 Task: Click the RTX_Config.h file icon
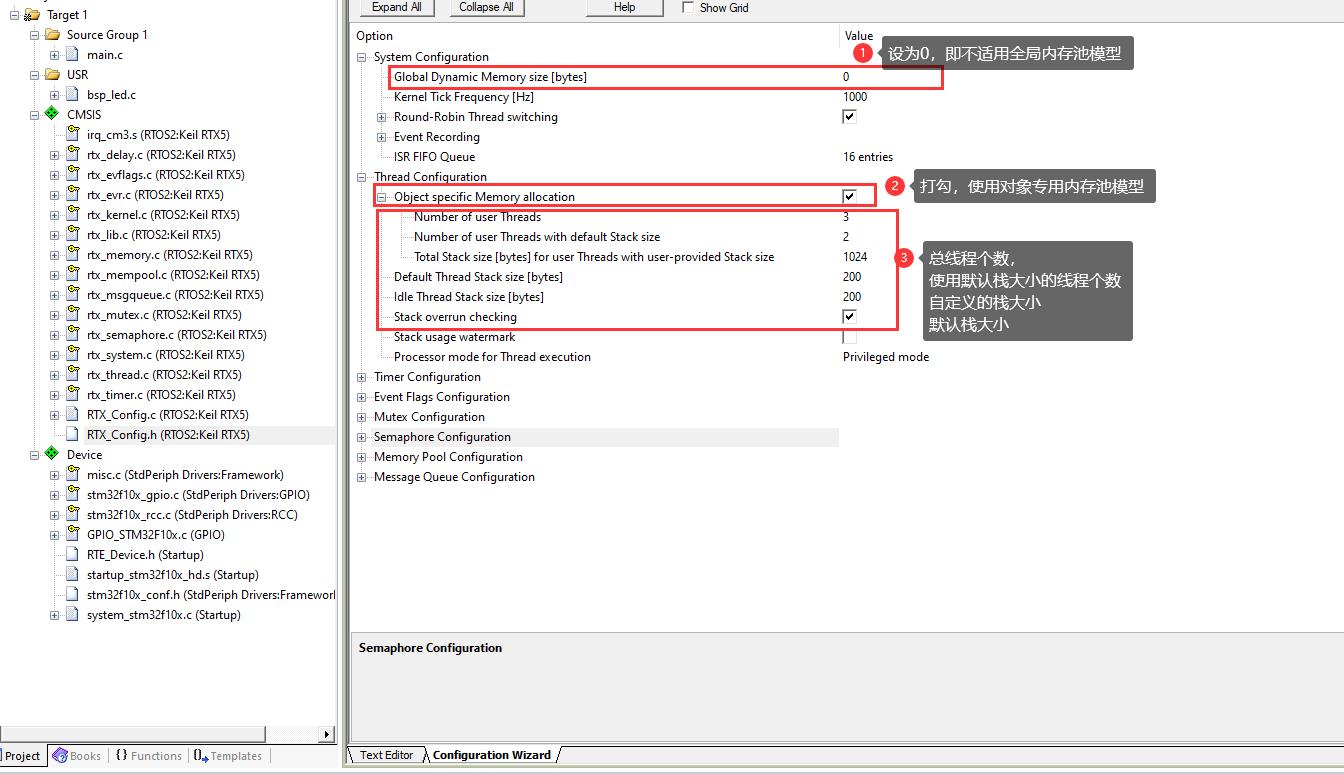coord(72,435)
